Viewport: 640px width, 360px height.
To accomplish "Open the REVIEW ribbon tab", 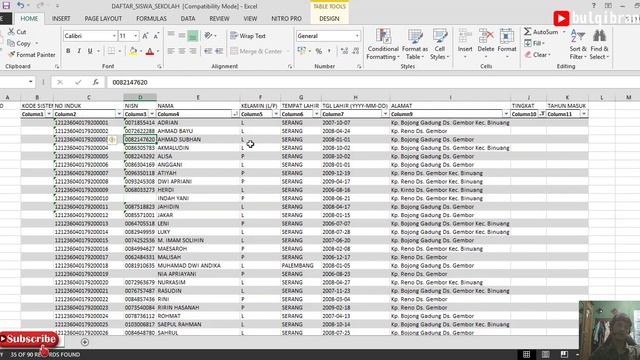I will click(219, 19).
